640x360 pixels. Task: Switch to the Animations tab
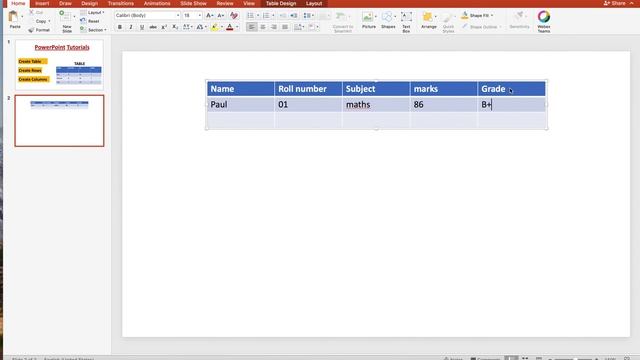coord(157,3)
